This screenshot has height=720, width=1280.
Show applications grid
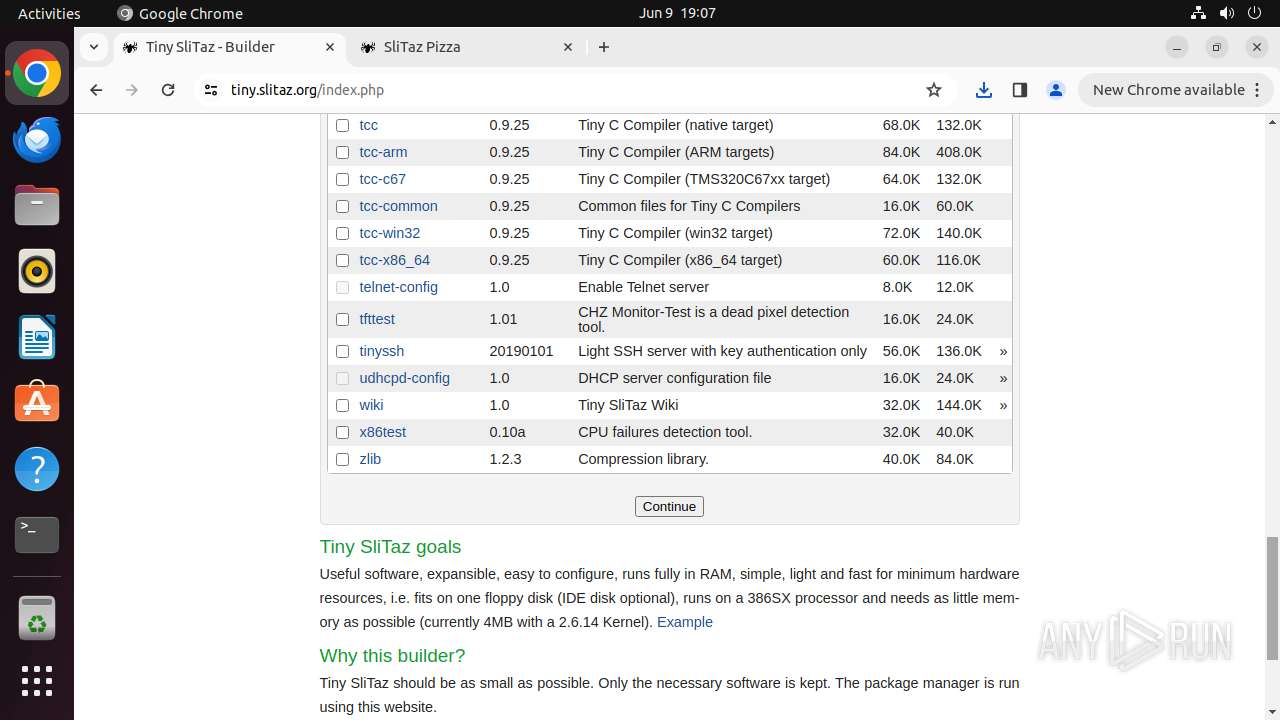click(x=37, y=681)
